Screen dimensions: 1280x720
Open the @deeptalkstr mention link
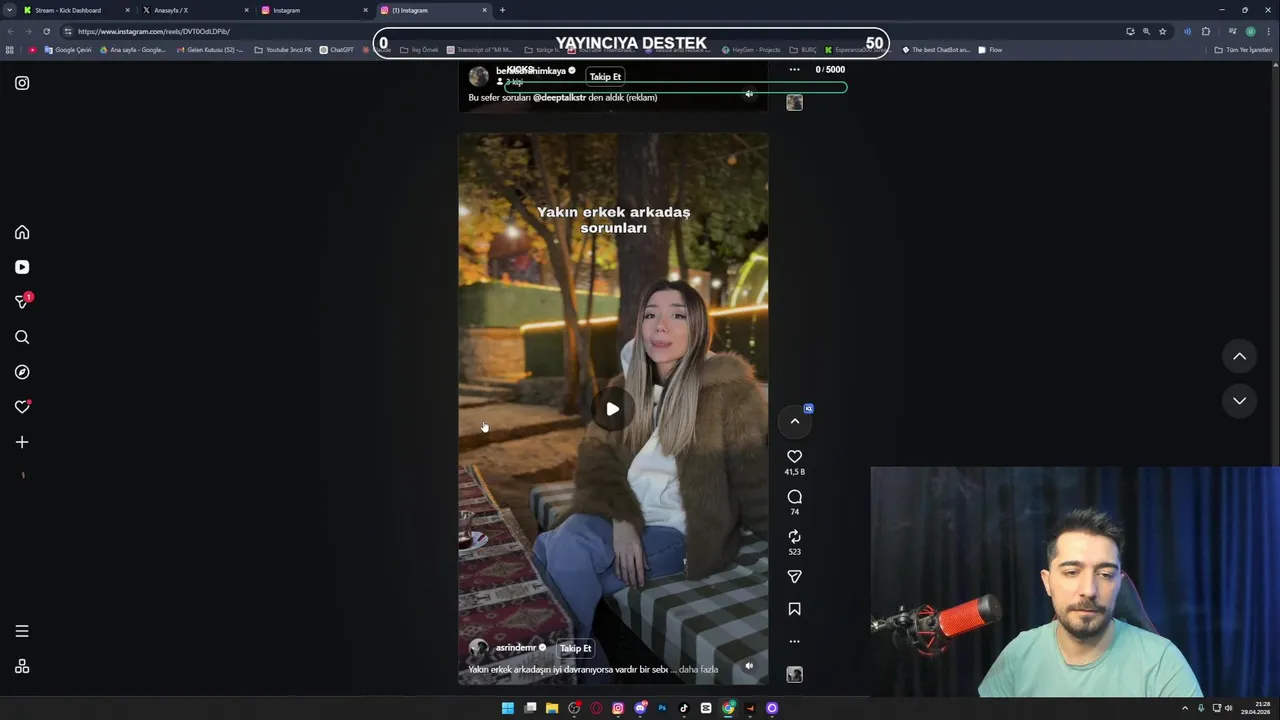coord(559,98)
